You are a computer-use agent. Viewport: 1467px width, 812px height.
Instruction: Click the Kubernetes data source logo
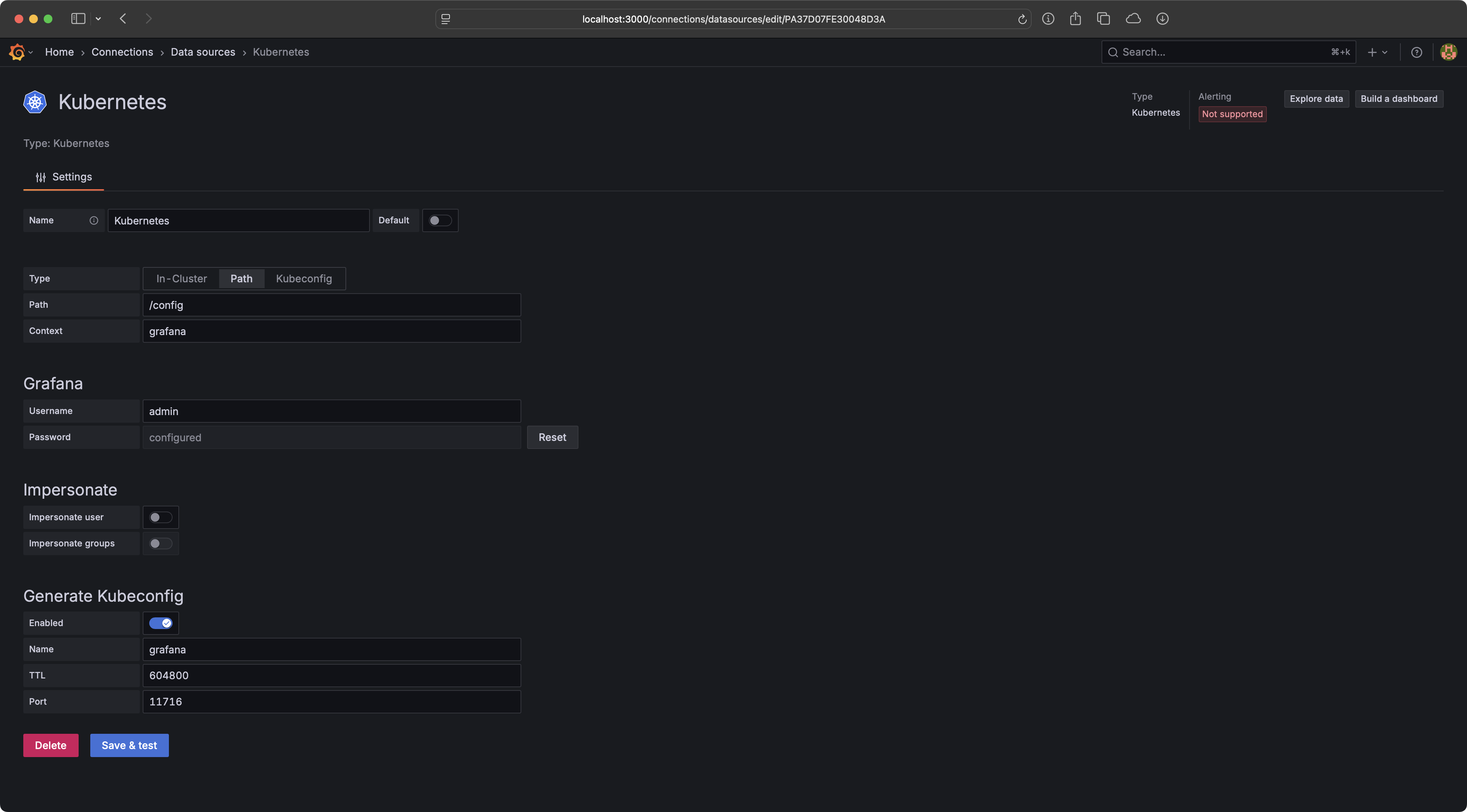(x=35, y=102)
